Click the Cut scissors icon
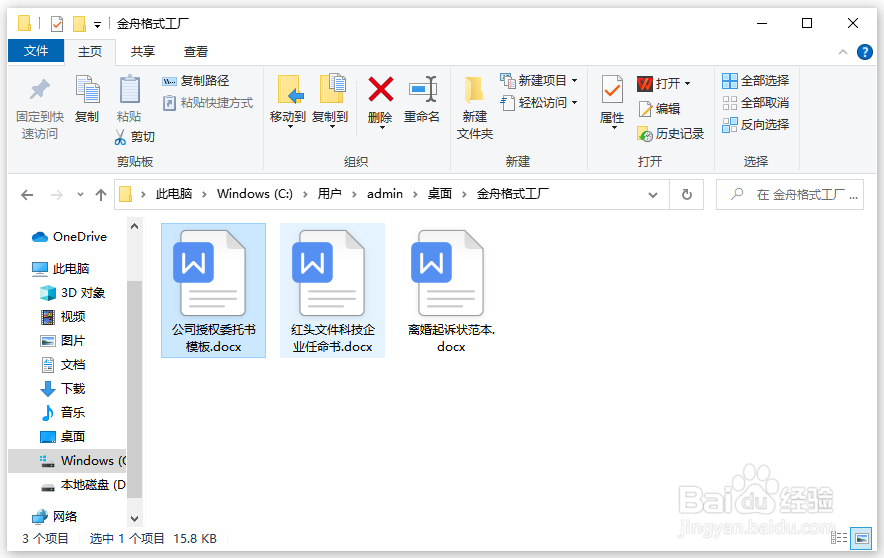884x558 pixels. coord(120,136)
